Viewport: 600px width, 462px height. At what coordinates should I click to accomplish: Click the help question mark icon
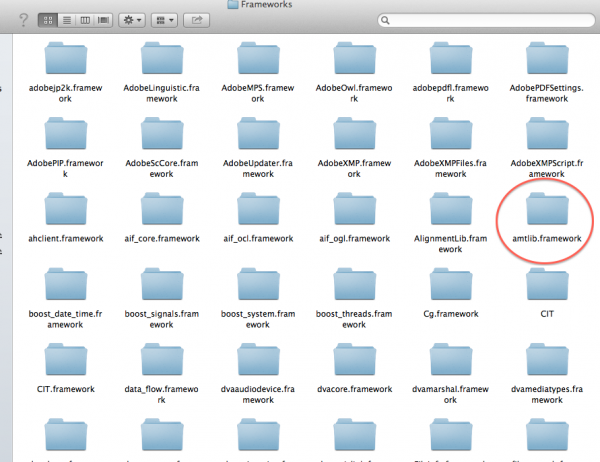click(x=23, y=20)
